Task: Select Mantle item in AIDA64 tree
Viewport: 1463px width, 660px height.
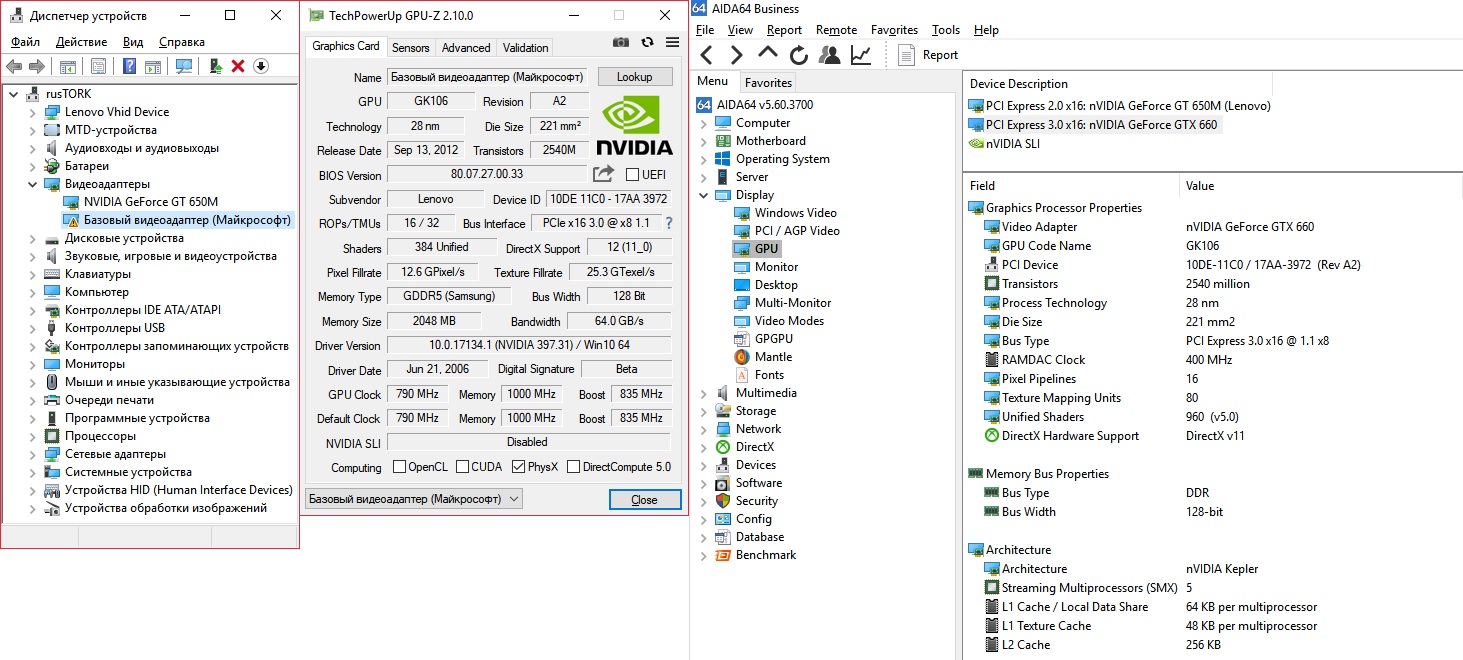Action: 763,357
